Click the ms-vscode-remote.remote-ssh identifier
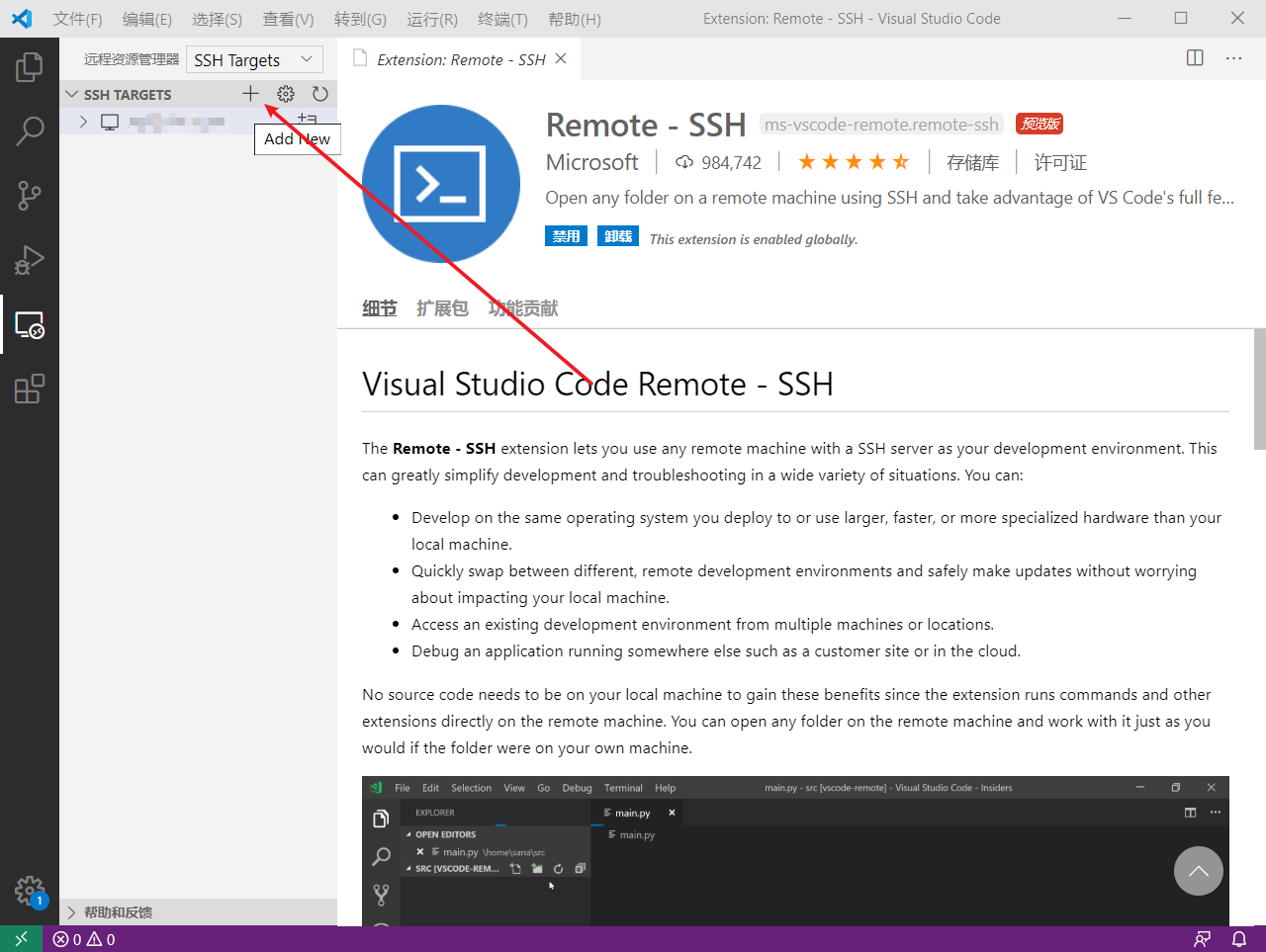Viewport: 1266px width, 952px height. (x=881, y=125)
